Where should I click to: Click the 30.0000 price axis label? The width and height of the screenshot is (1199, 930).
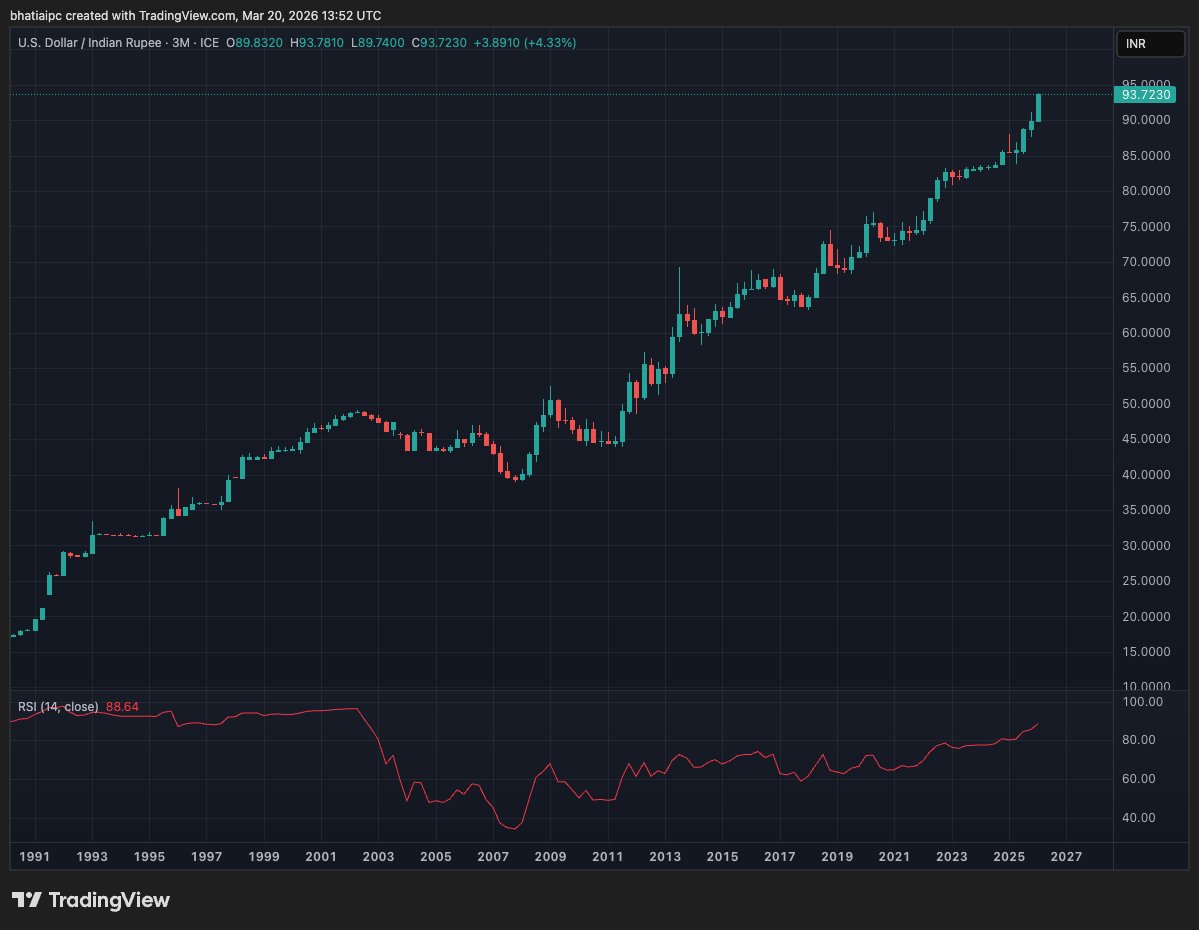(x=1146, y=546)
